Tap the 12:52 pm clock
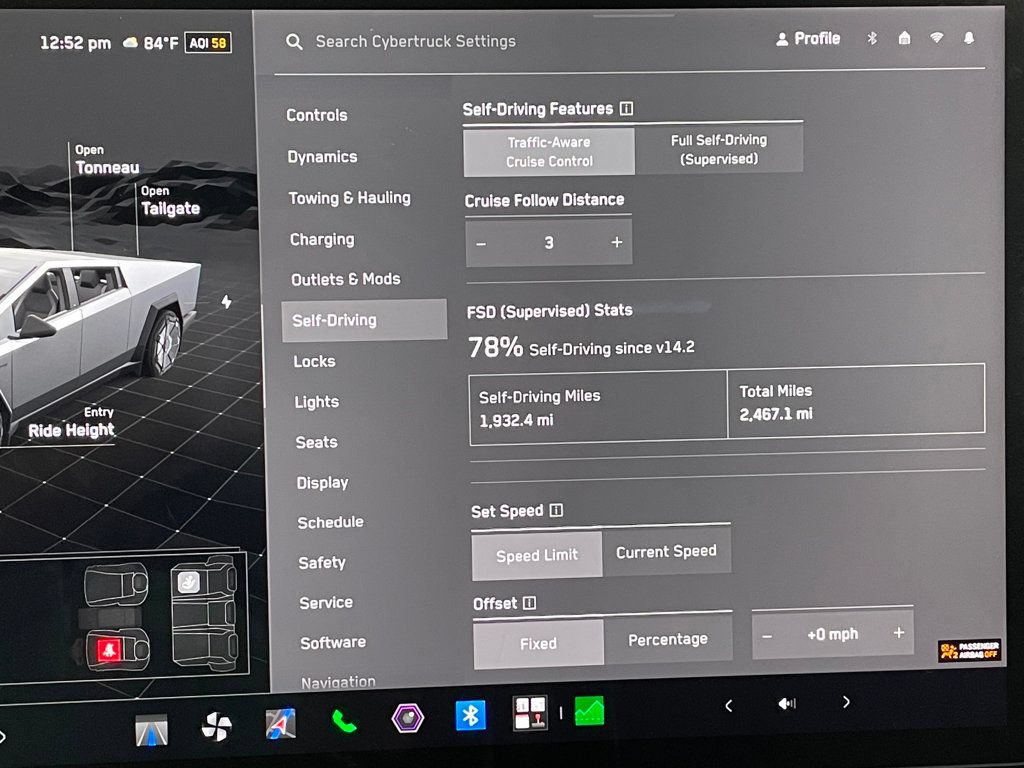 pyautogui.click(x=75, y=44)
